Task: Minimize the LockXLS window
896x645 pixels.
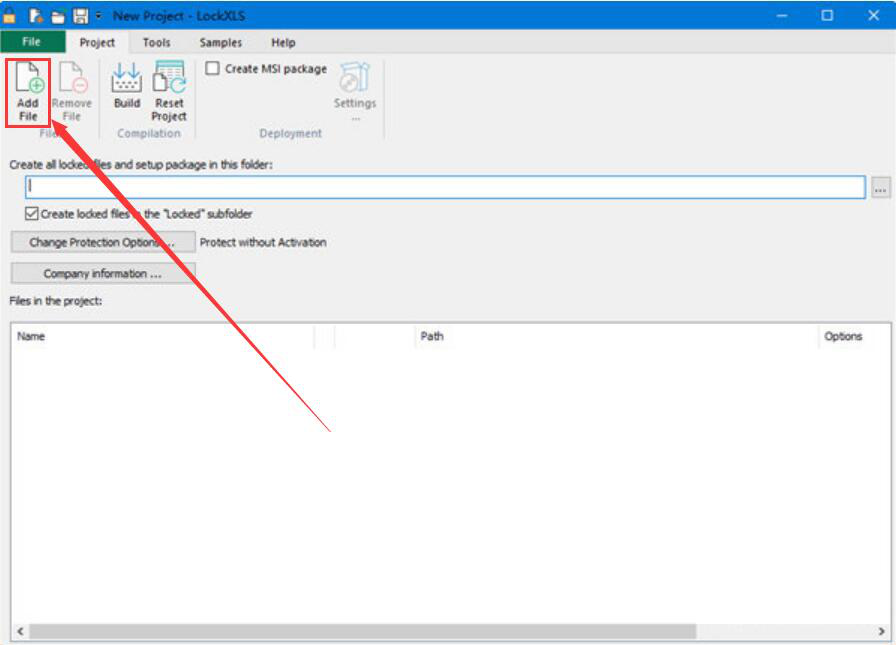Action: click(782, 15)
